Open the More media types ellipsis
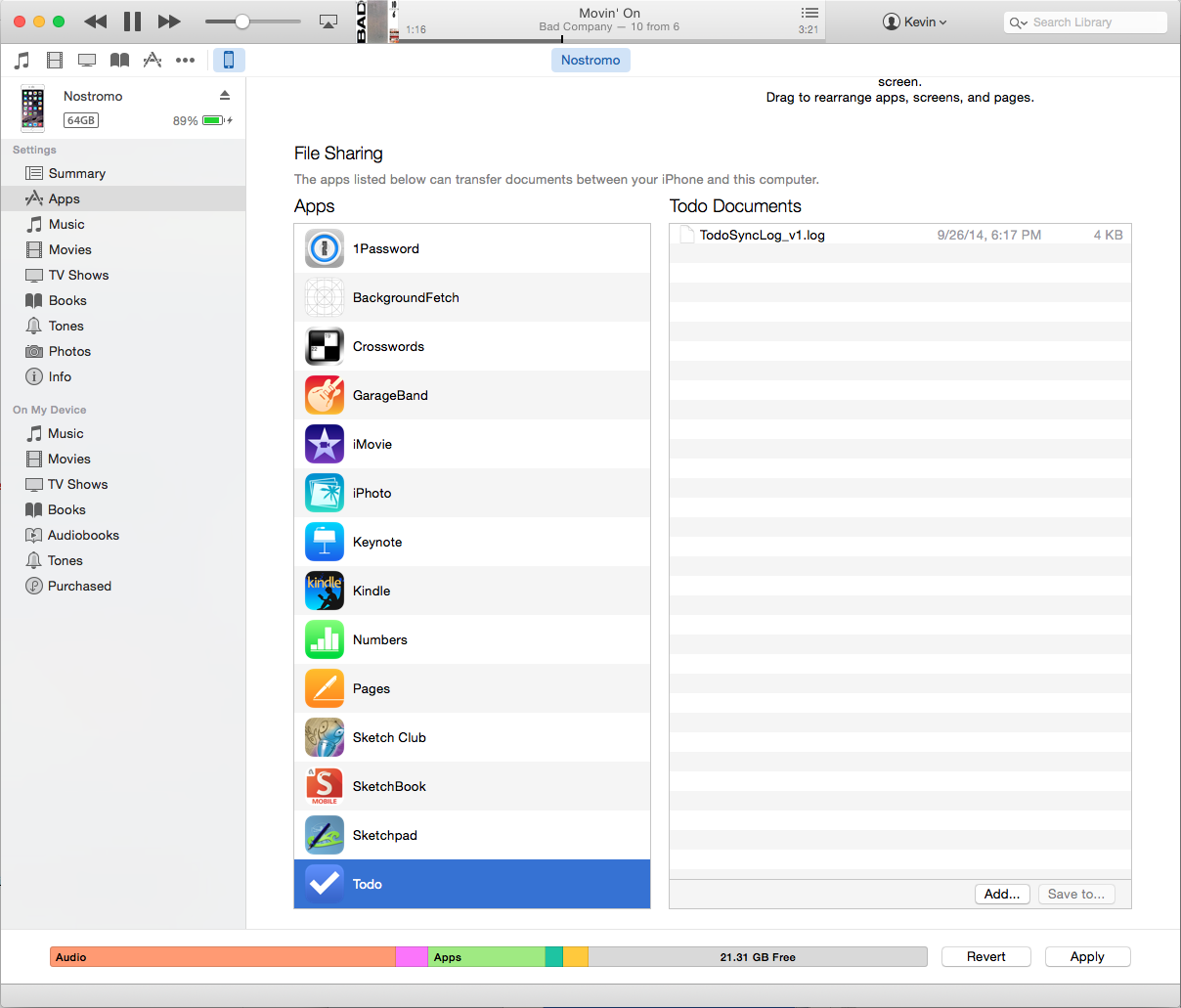Screen dimensions: 1181x1008 click(x=185, y=61)
